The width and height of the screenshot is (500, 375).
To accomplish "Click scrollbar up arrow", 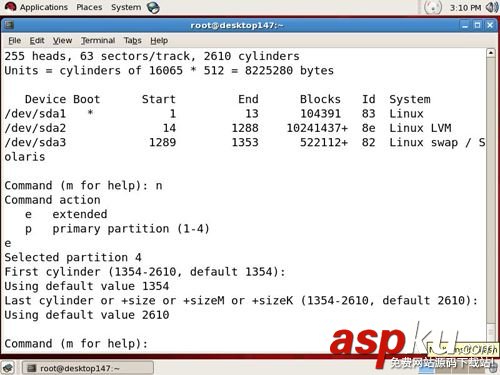I will 490,53.
